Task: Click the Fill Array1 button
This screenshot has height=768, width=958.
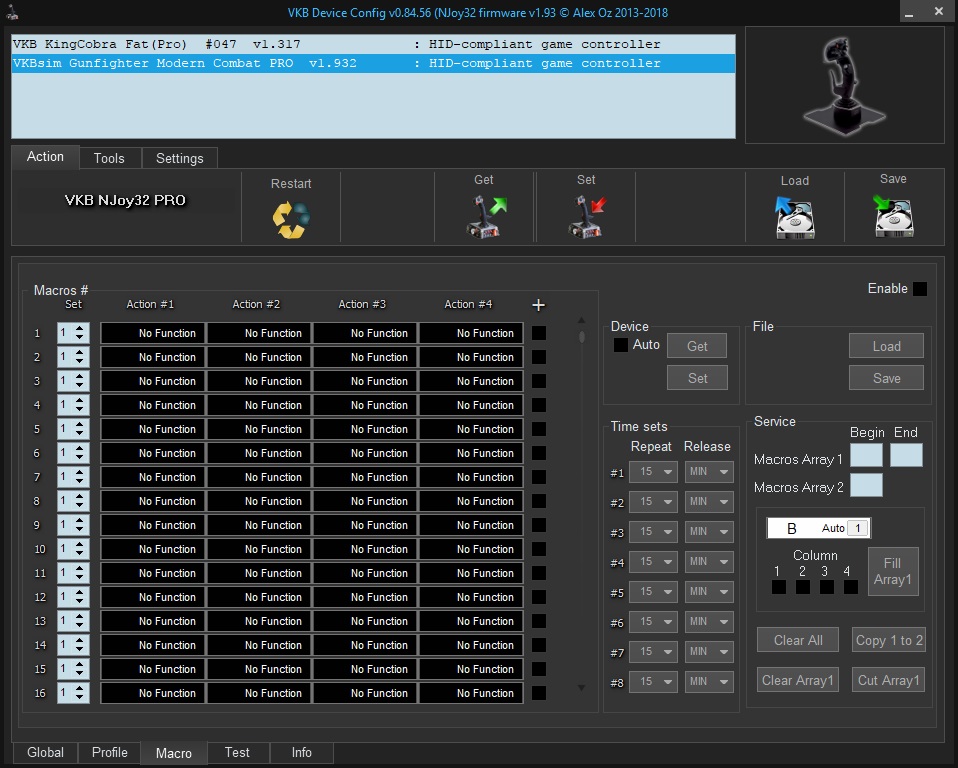Action: click(x=892, y=571)
